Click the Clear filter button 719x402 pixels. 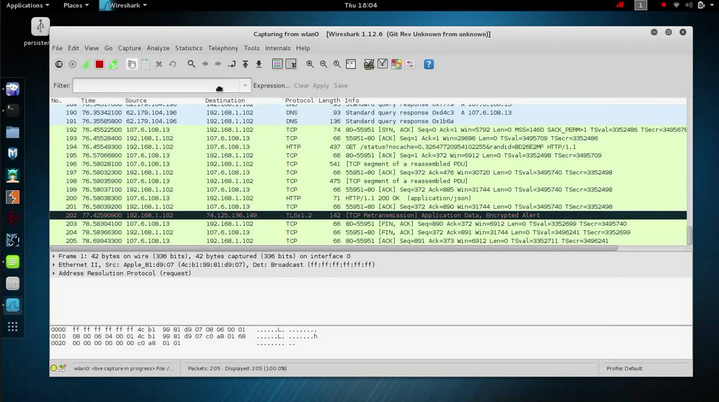pyautogui.click(x=301, y=86)
